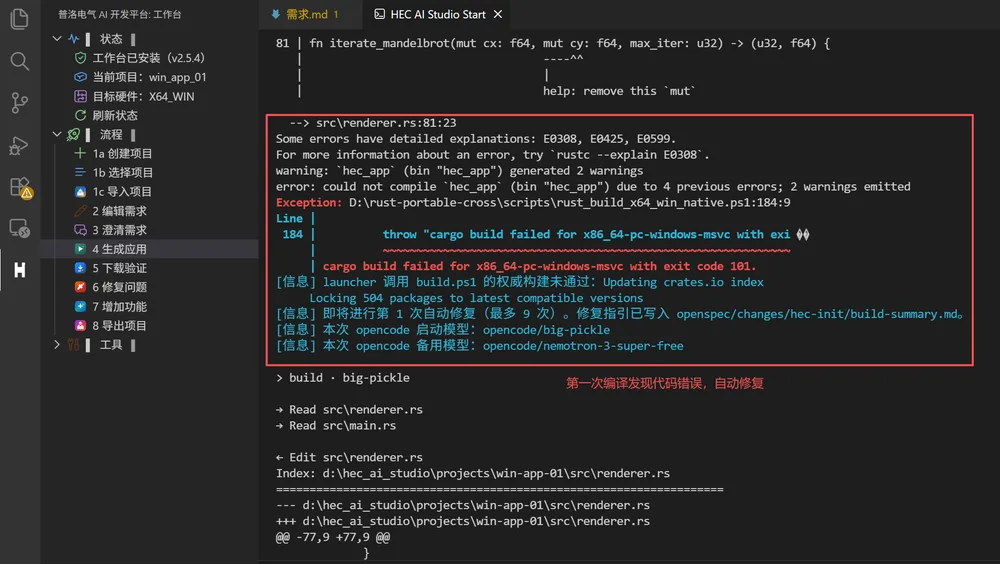Screen dimensions: 1000x564
Task: Collapse the 流程 section chevron
Action: point(57,135)
